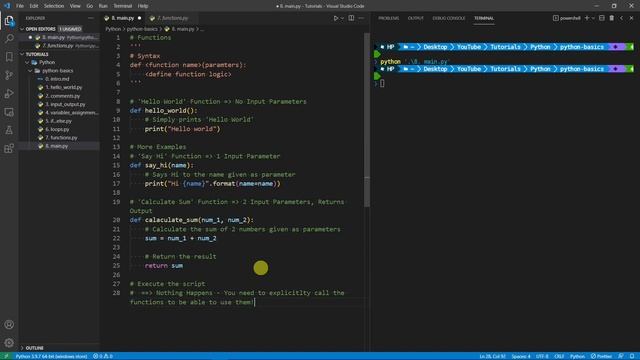Click the editor vertical scrollbar thumb
This screenshot has height=360, width=640.
[x=367, y=121]
